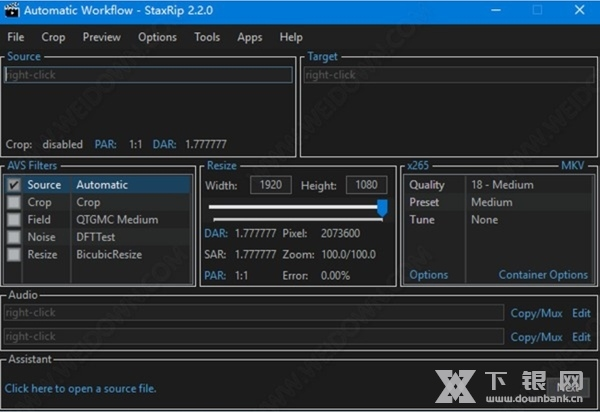600x412 pixels.
Task: Click the resize slider handle
Action: (x=382, y=206)
